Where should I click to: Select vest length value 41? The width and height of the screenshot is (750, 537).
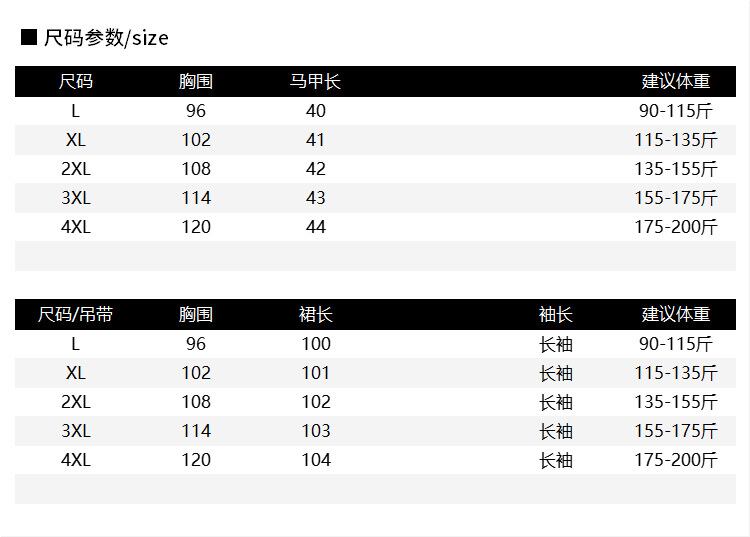[315, 140]
